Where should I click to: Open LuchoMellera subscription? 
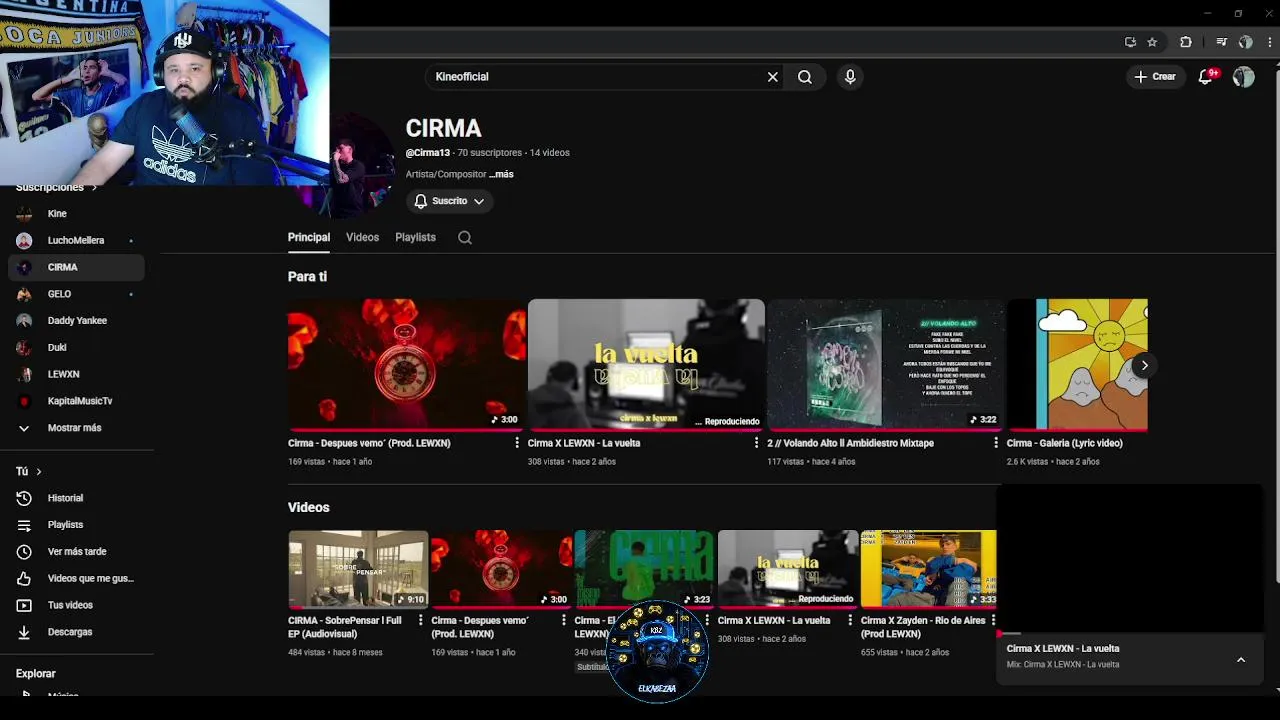(77, 240)
